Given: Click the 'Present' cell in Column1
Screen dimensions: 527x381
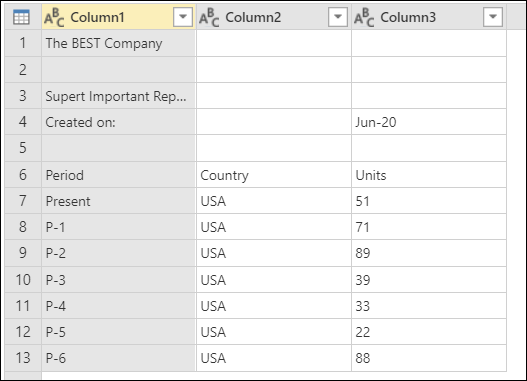Looking at the screenshot, I should tap(119, 201).
